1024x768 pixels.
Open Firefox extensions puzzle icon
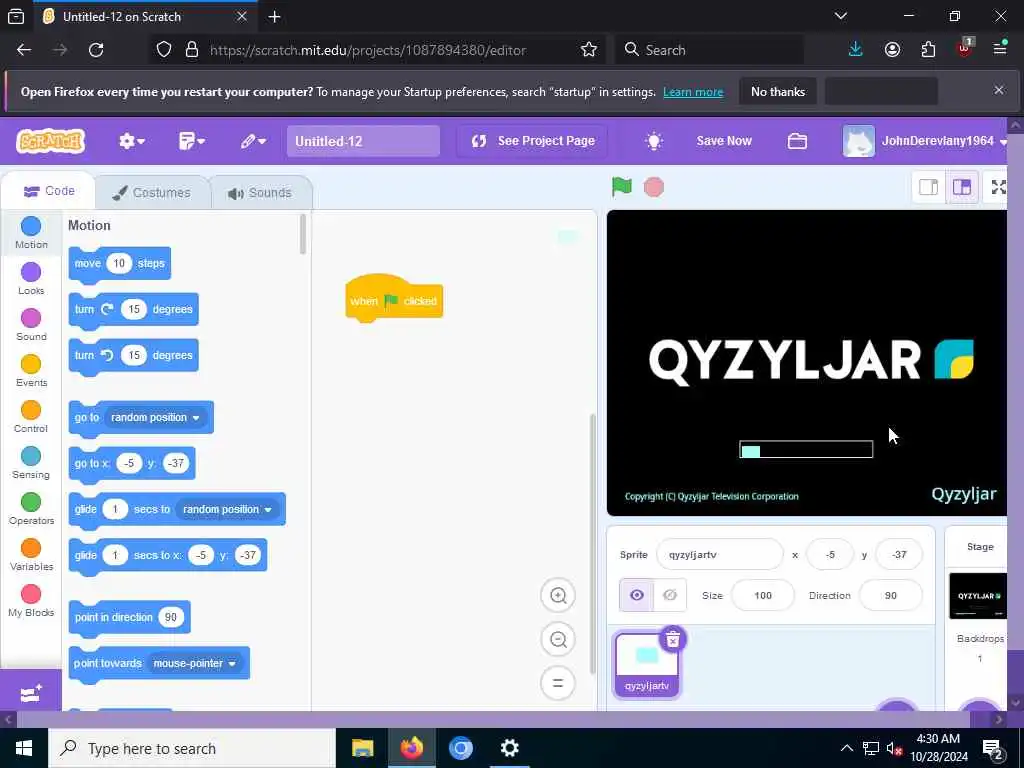(928, 50)
